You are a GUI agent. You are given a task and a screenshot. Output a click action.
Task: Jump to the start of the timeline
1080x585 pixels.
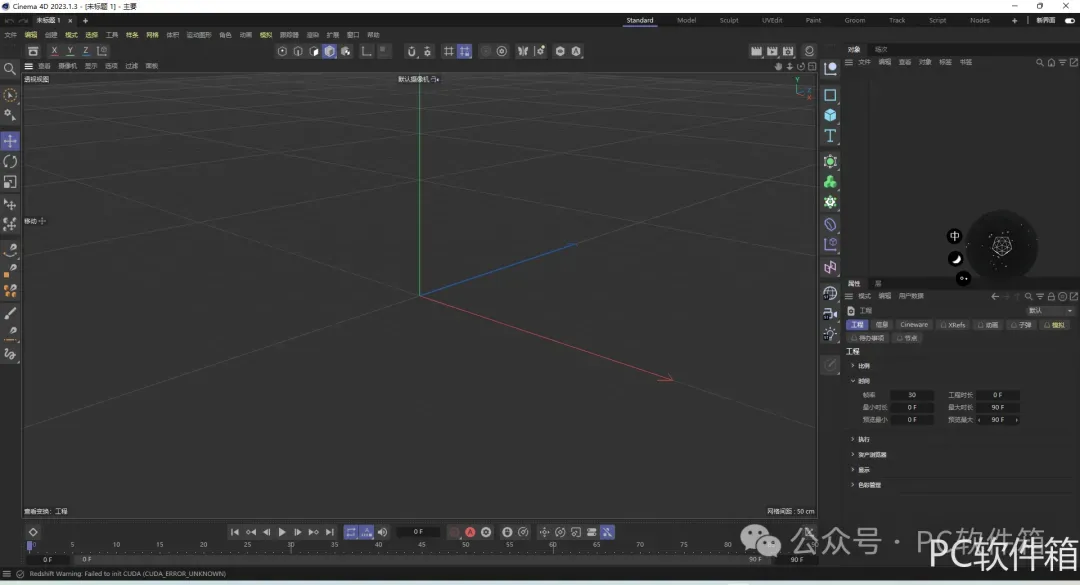coord(234,532)
